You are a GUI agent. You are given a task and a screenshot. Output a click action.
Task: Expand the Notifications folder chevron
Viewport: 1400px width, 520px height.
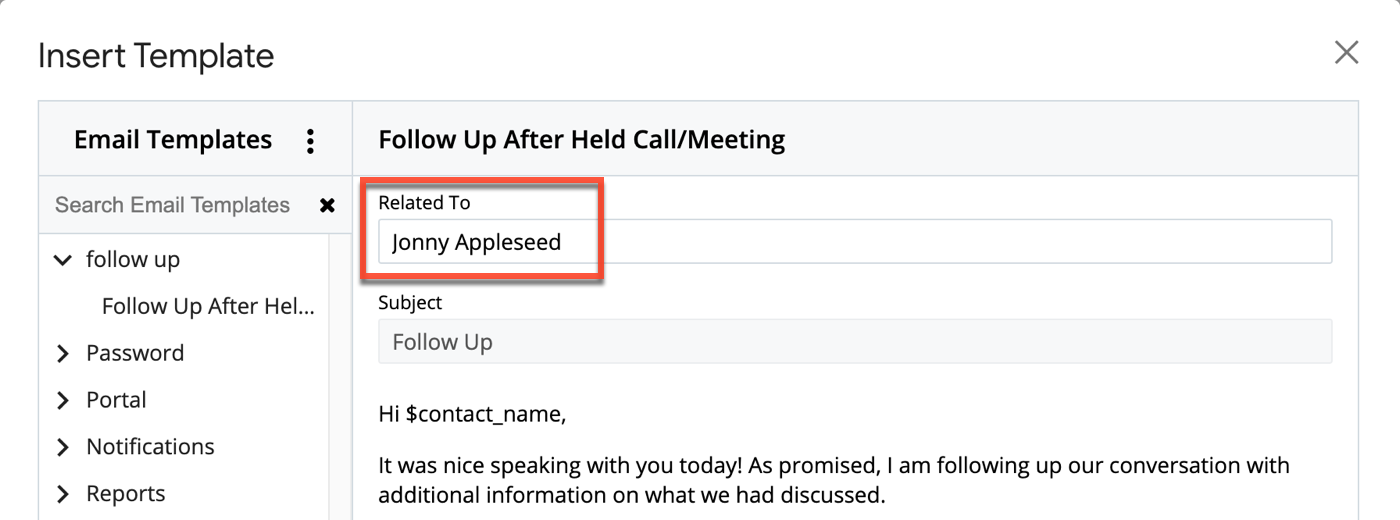click(63, 447)
